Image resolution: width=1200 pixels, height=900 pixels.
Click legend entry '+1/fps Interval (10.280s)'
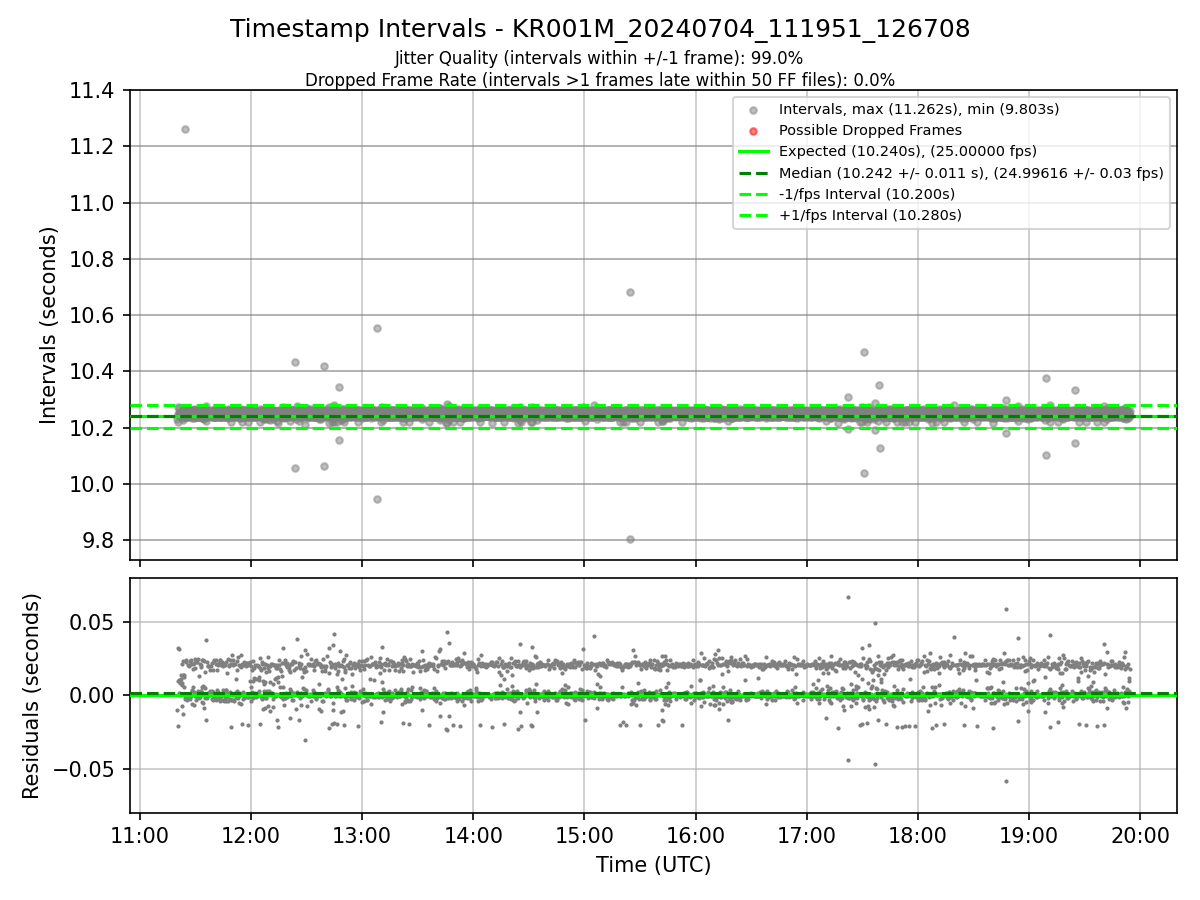pos(870,215)
